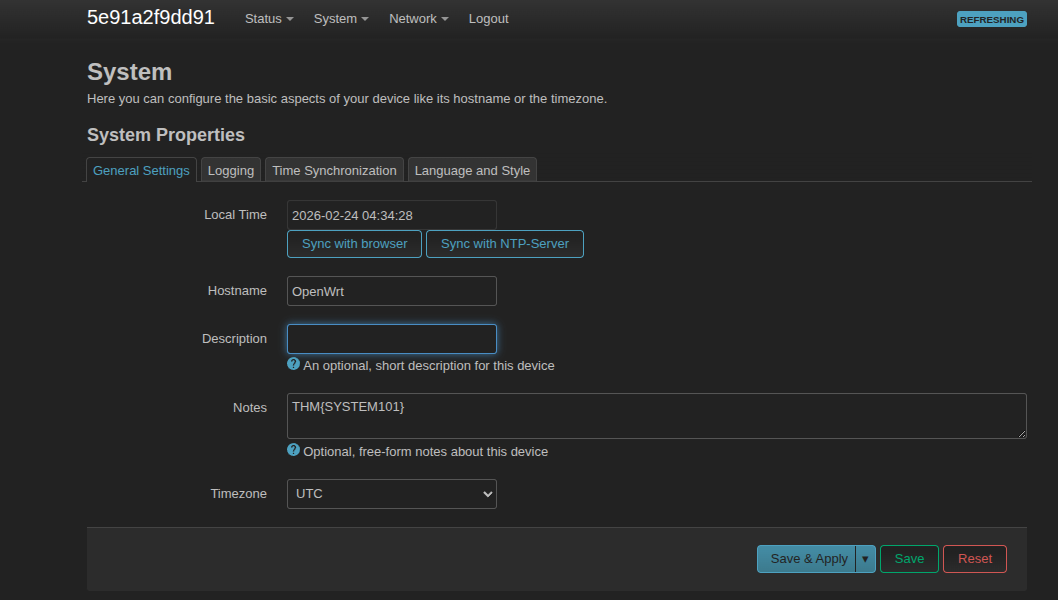
Task: Click inside the Notes text area
Action: click(x=656, y=416)
